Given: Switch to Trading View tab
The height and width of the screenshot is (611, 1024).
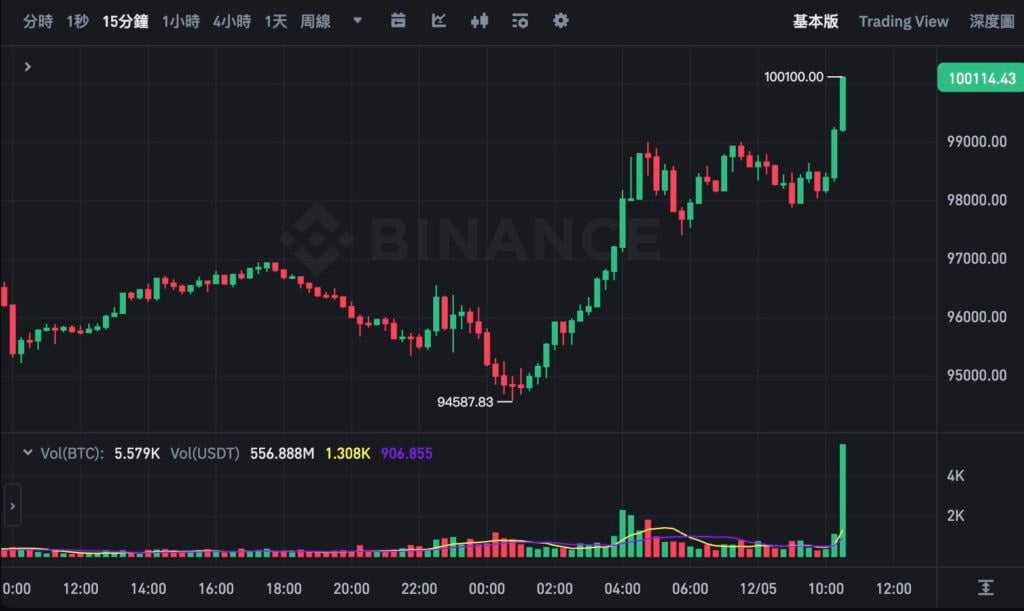Looking at the screenshot, I should [x=903, y=21].
